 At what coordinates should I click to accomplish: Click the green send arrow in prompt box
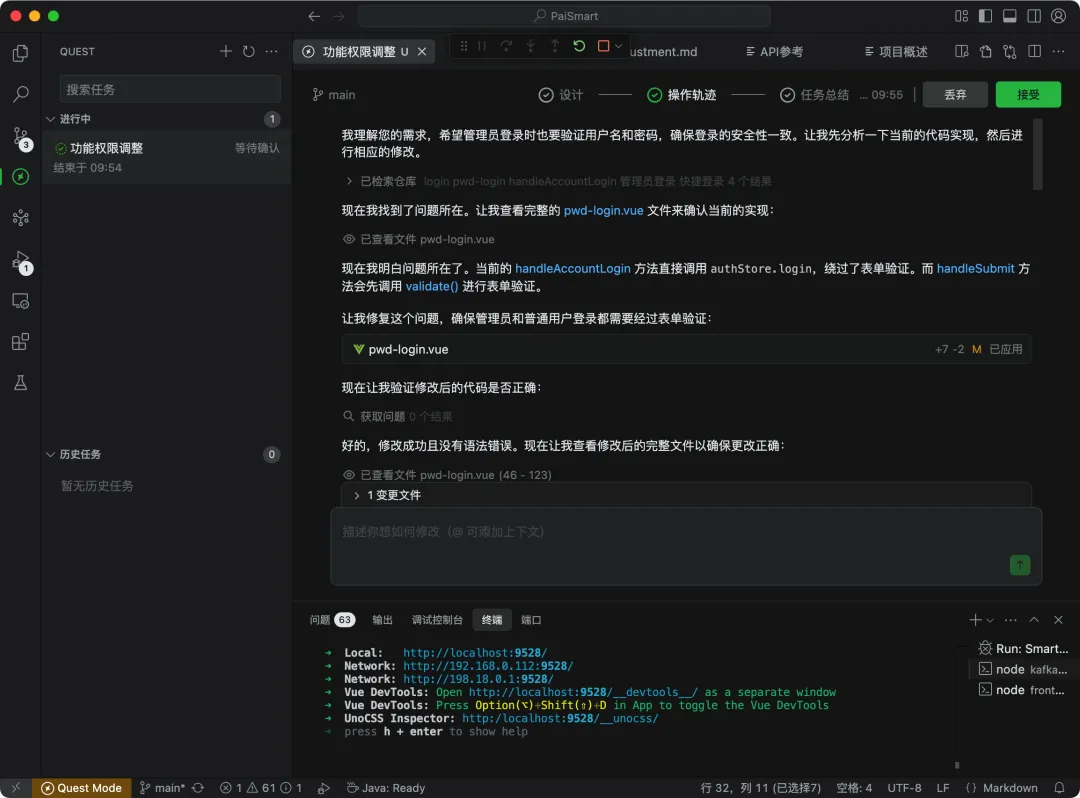(1019, 565)
